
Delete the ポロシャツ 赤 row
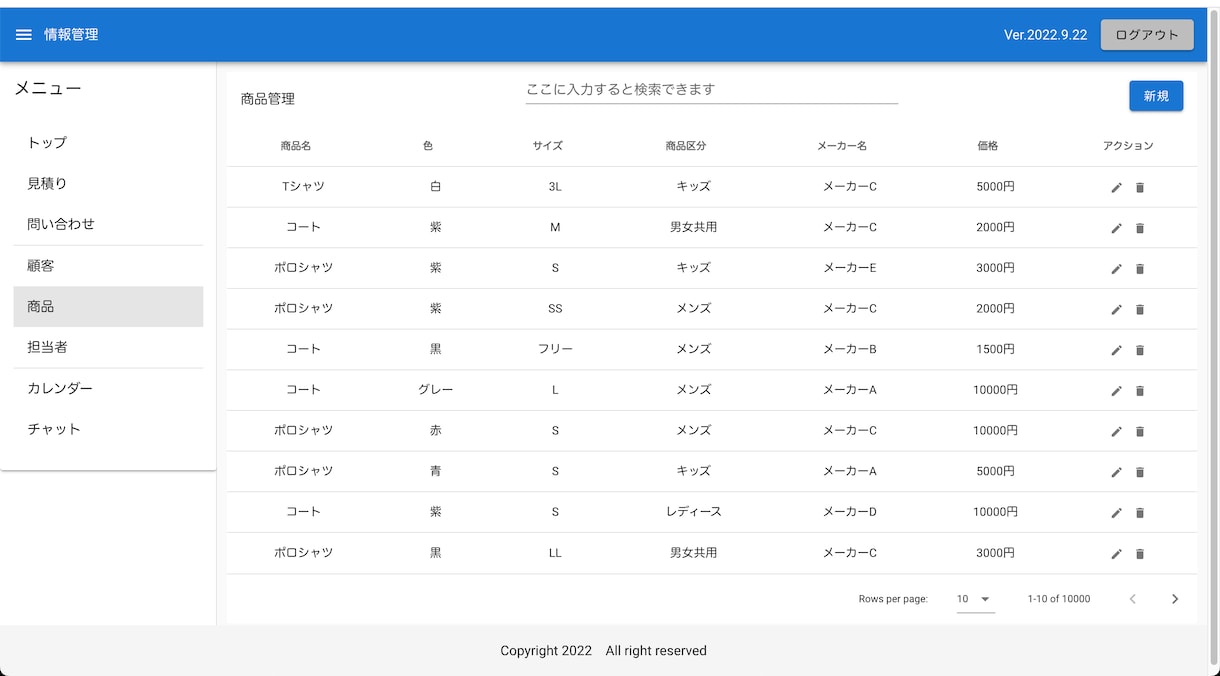pos(1140,431)
